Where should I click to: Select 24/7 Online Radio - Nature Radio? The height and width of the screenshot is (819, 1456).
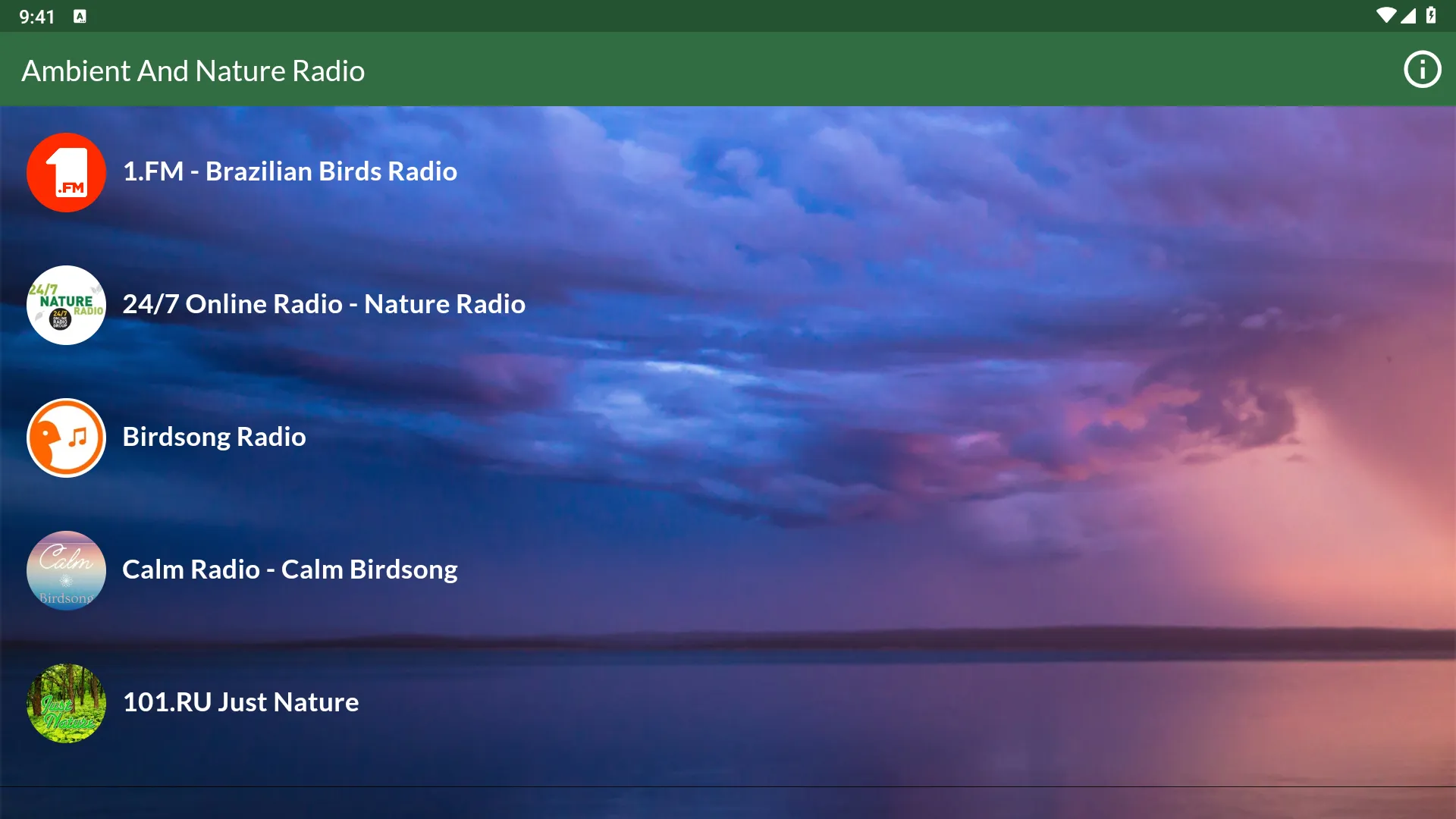click(x=324, y=304)
